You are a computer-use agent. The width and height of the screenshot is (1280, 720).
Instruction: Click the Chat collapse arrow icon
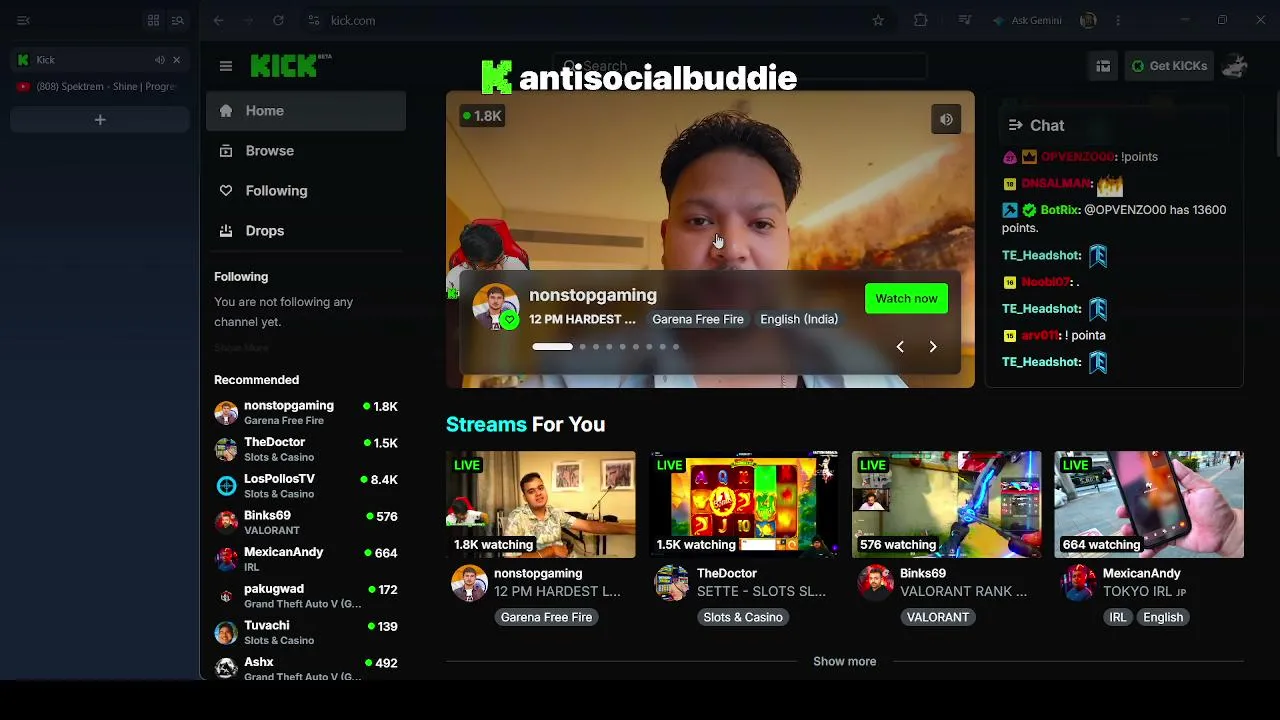point(1015,125)
